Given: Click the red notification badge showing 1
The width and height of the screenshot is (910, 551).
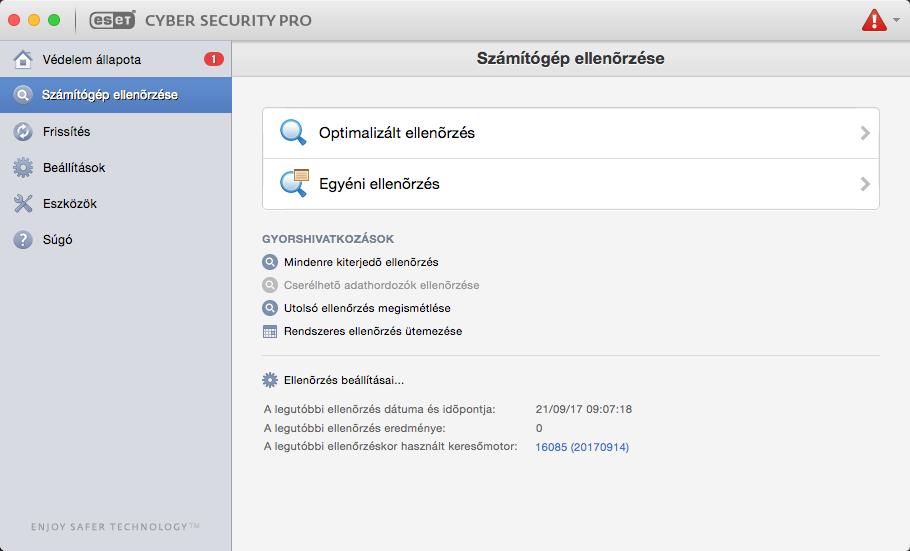Looking at the screenshot, I should pos(214,59).
